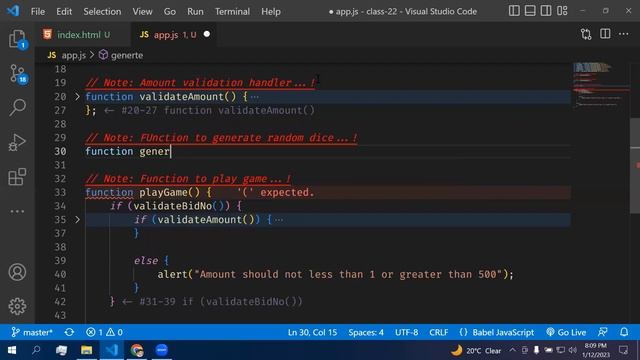Open the Go menu
The width and height of the screenshot is (640, 360).
pyautogui.click(x=170, y=11)
